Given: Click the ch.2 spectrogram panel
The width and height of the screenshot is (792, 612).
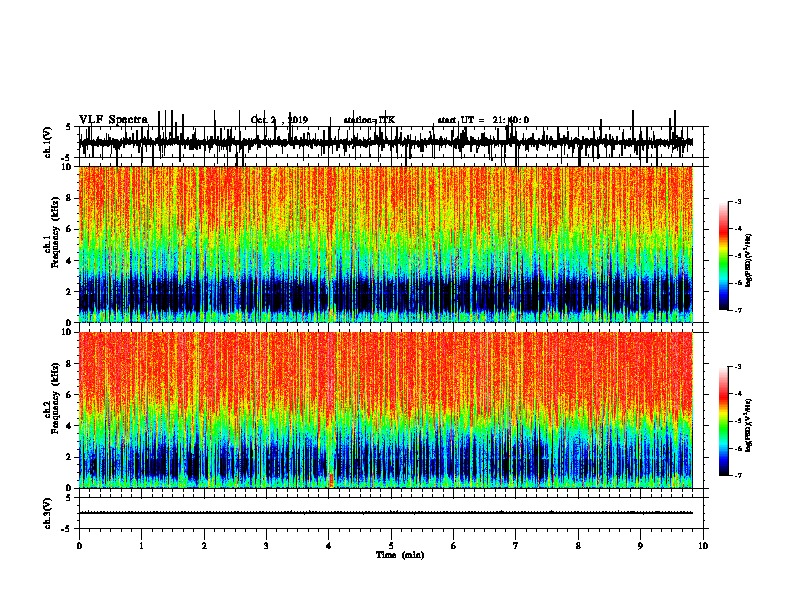Looking at the screenshot, I should pyautogui.click(x=386, y=410).
